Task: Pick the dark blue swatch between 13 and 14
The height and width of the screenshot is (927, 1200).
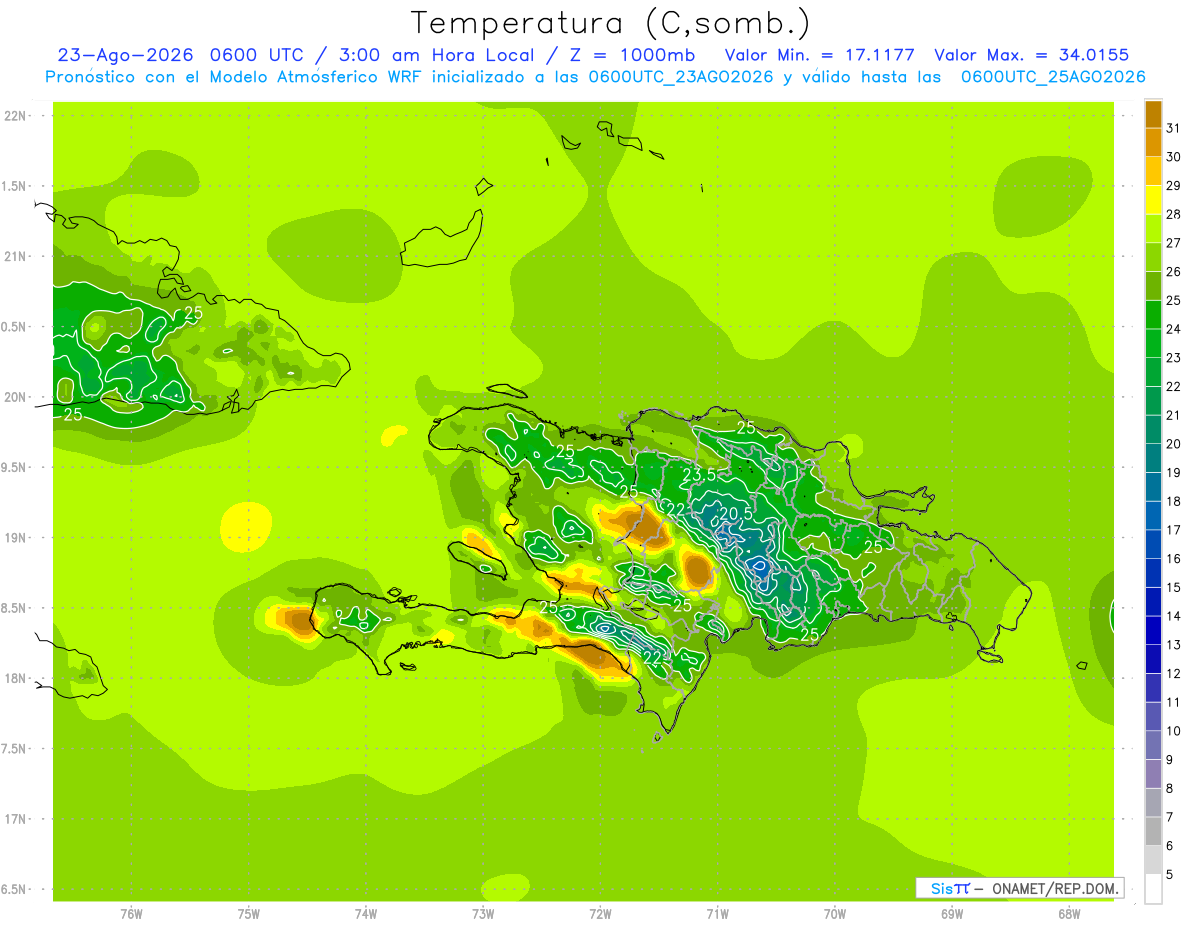Action: pyautogui.click(x=1153, y=630)
